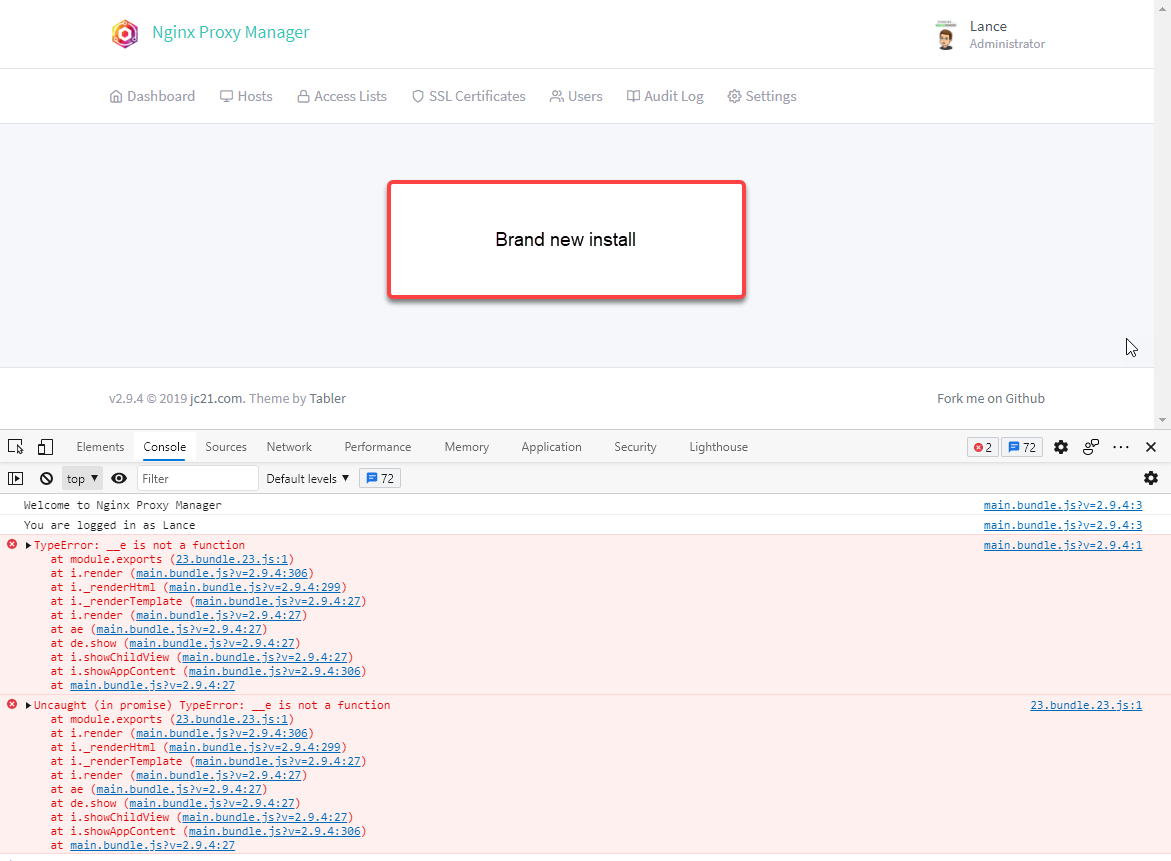Click 'You are logged in as Lance' log text
The width and height of the screenshot is (1171, 861).
(109, 526)
